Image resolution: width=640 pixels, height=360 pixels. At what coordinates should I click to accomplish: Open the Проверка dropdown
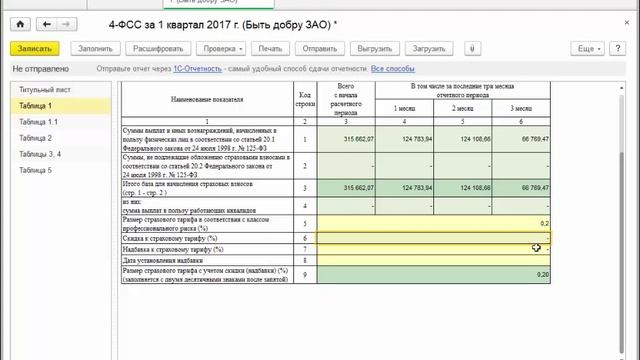point(222,49)
